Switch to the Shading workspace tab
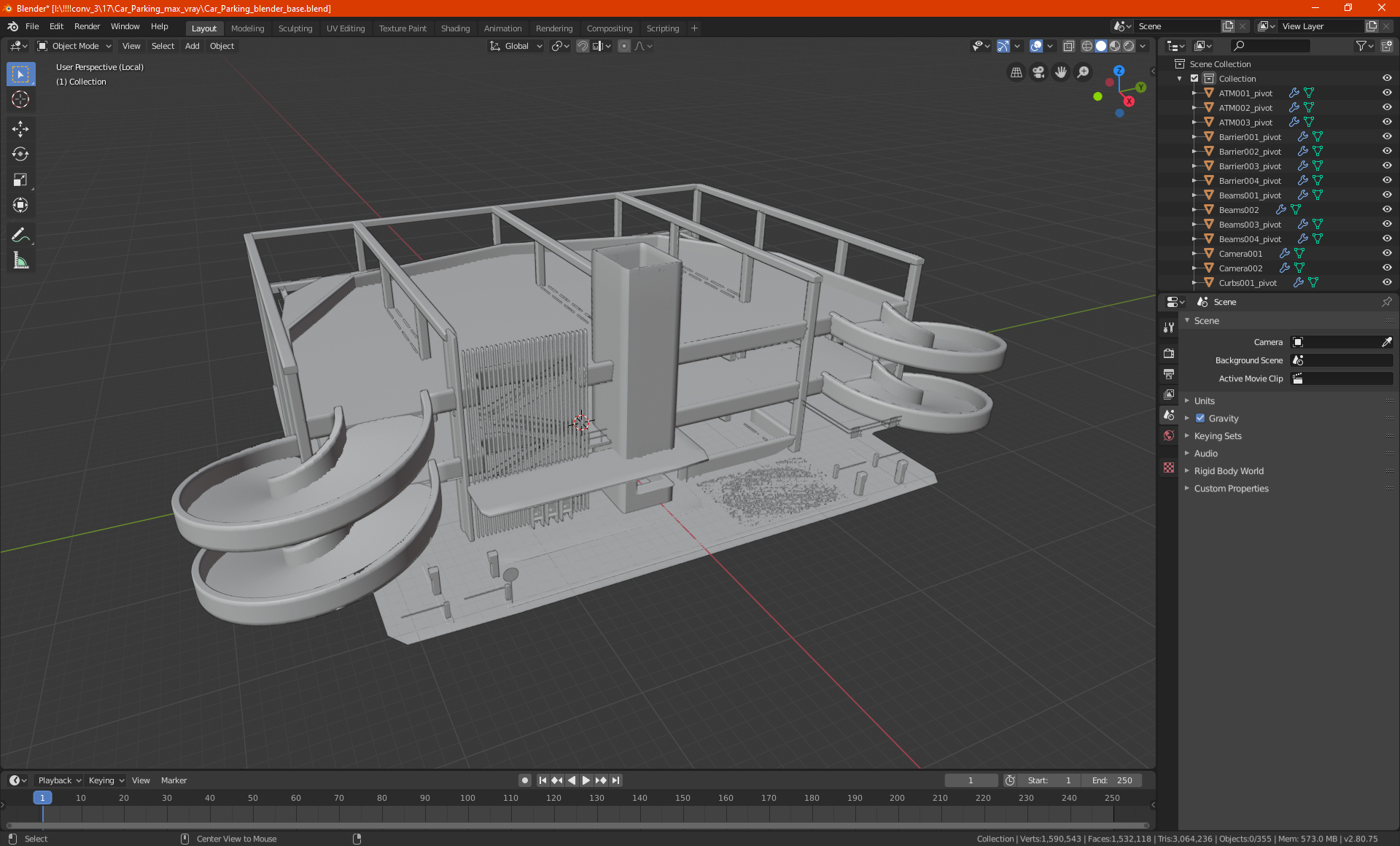Screen dimensions: 1400x846 [455, 28]
